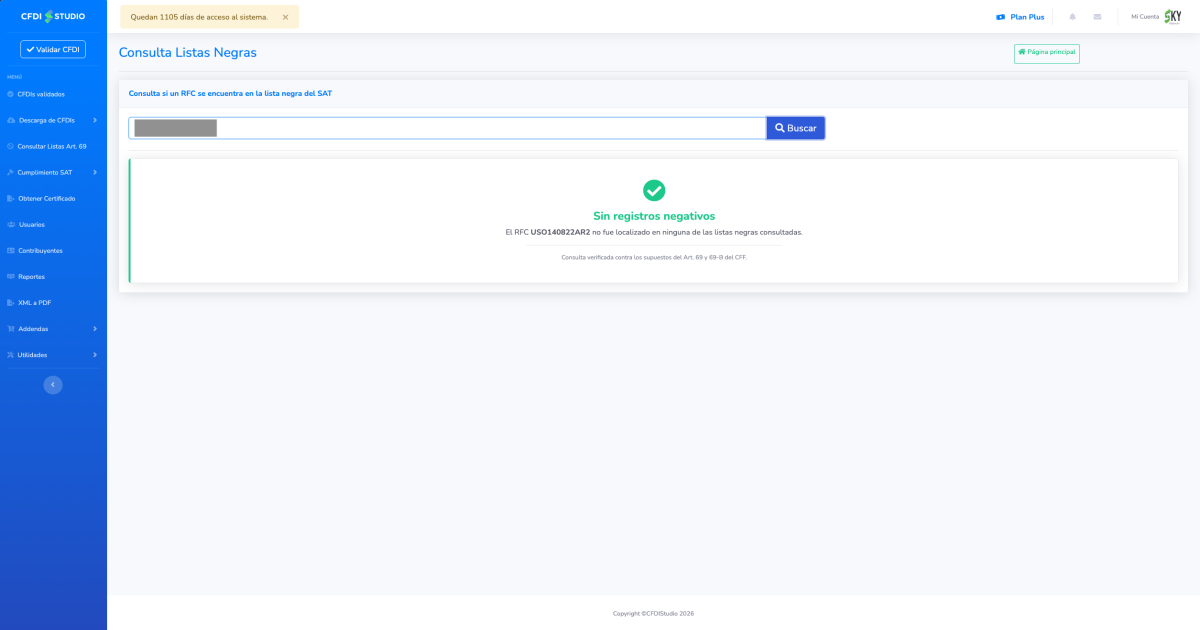Screen dimensions: 1200x630
Task: Click the Consulta Listas Negras page title
Action: 188,53
